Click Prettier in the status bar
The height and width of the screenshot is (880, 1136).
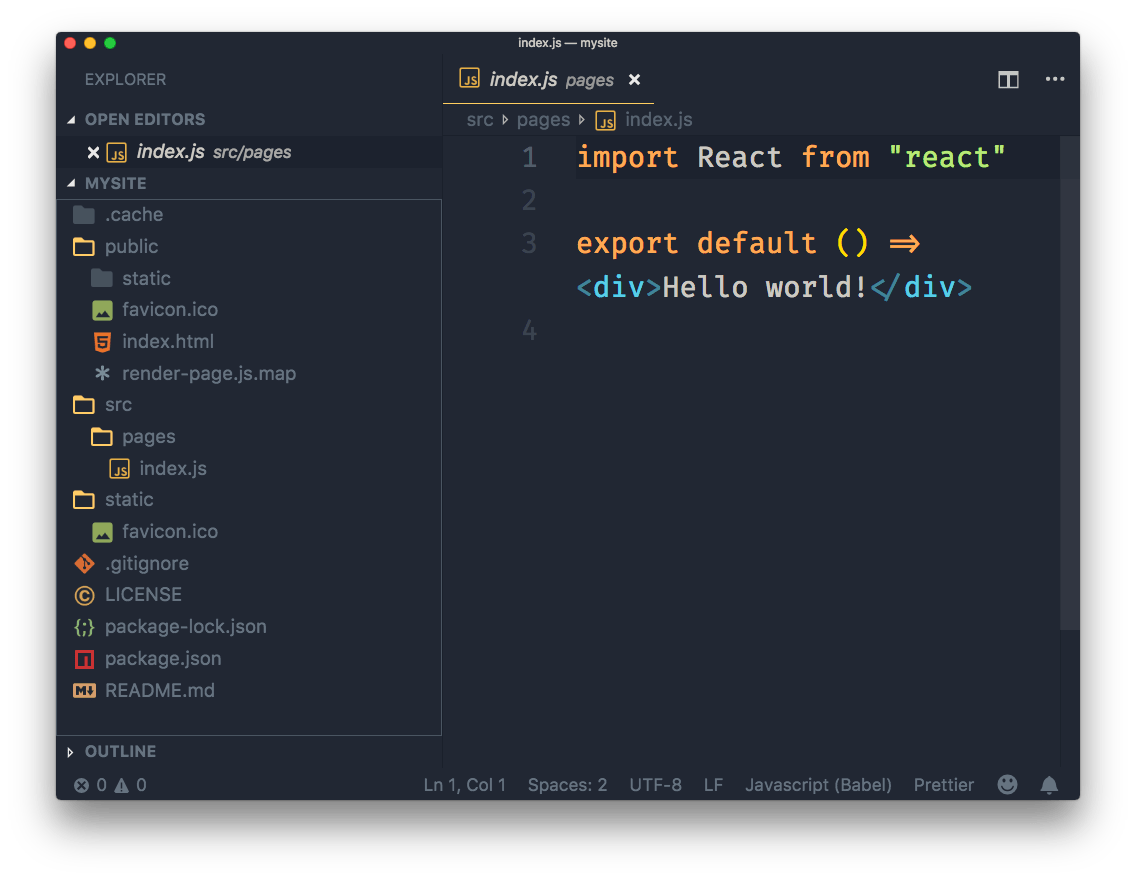[x=943, y=785]
